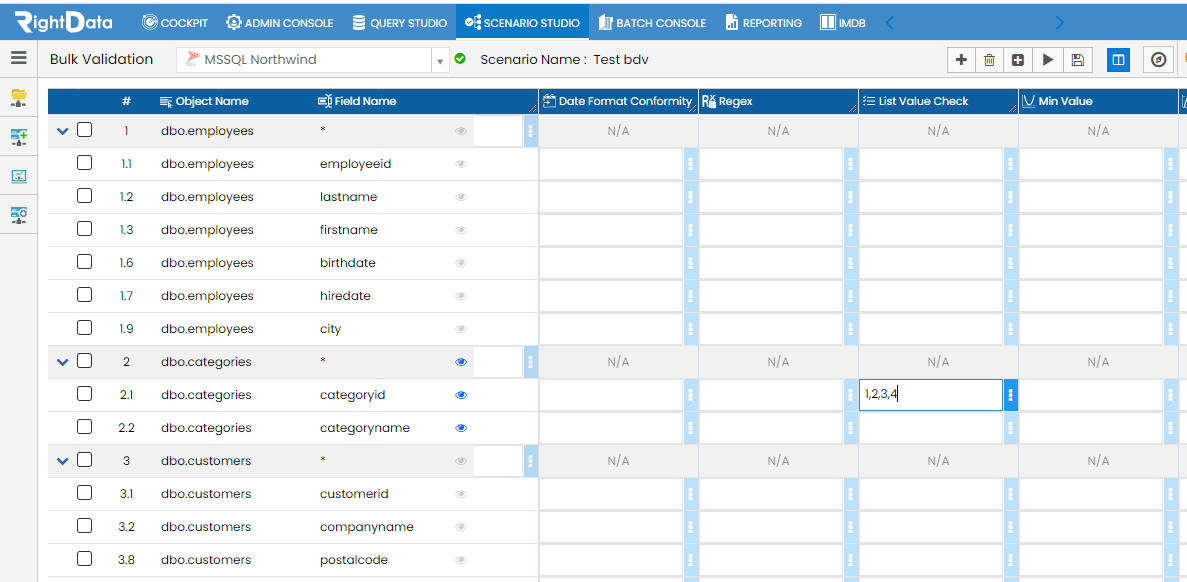Click the compass icon in toolbar
Viewport: 1187px width, 582px height.
click(x=1158, y=60)
